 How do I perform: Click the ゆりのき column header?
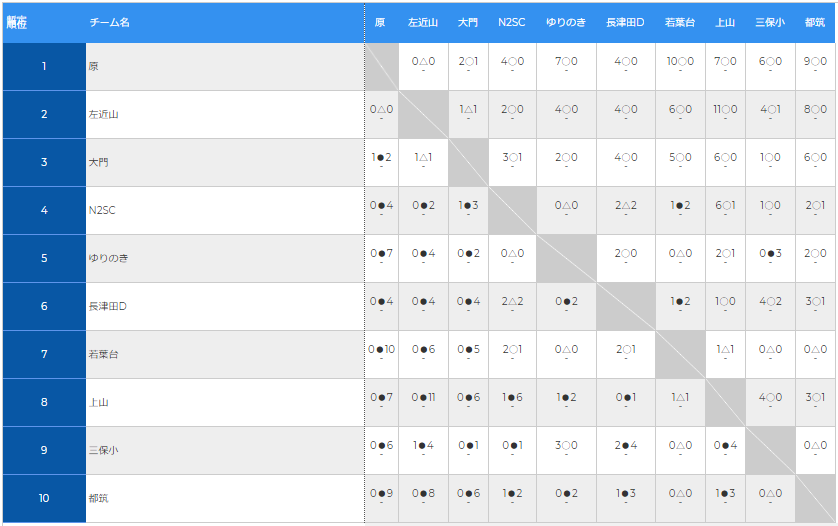[566, 22]
